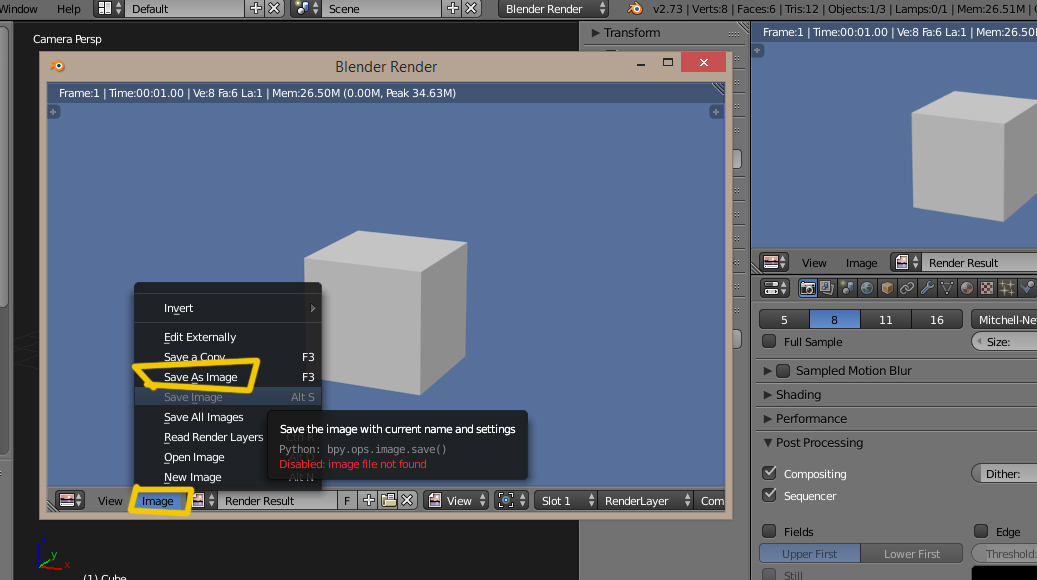Add new scene plus icon after Scene
Viewport: 1037px width, 580px height.
452,9
